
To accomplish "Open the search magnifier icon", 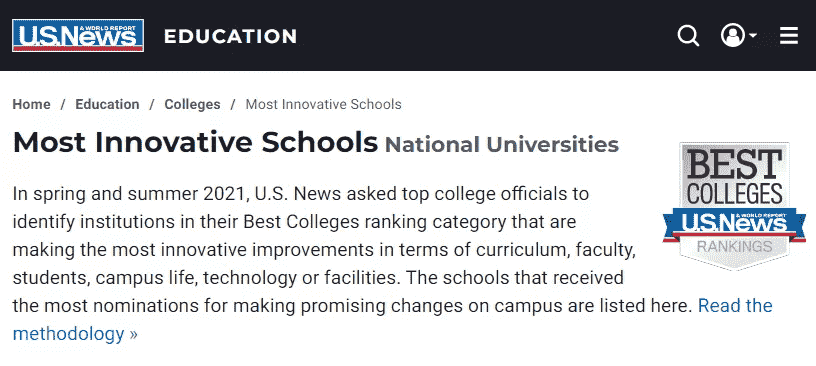I will click(x=688, y=36).
